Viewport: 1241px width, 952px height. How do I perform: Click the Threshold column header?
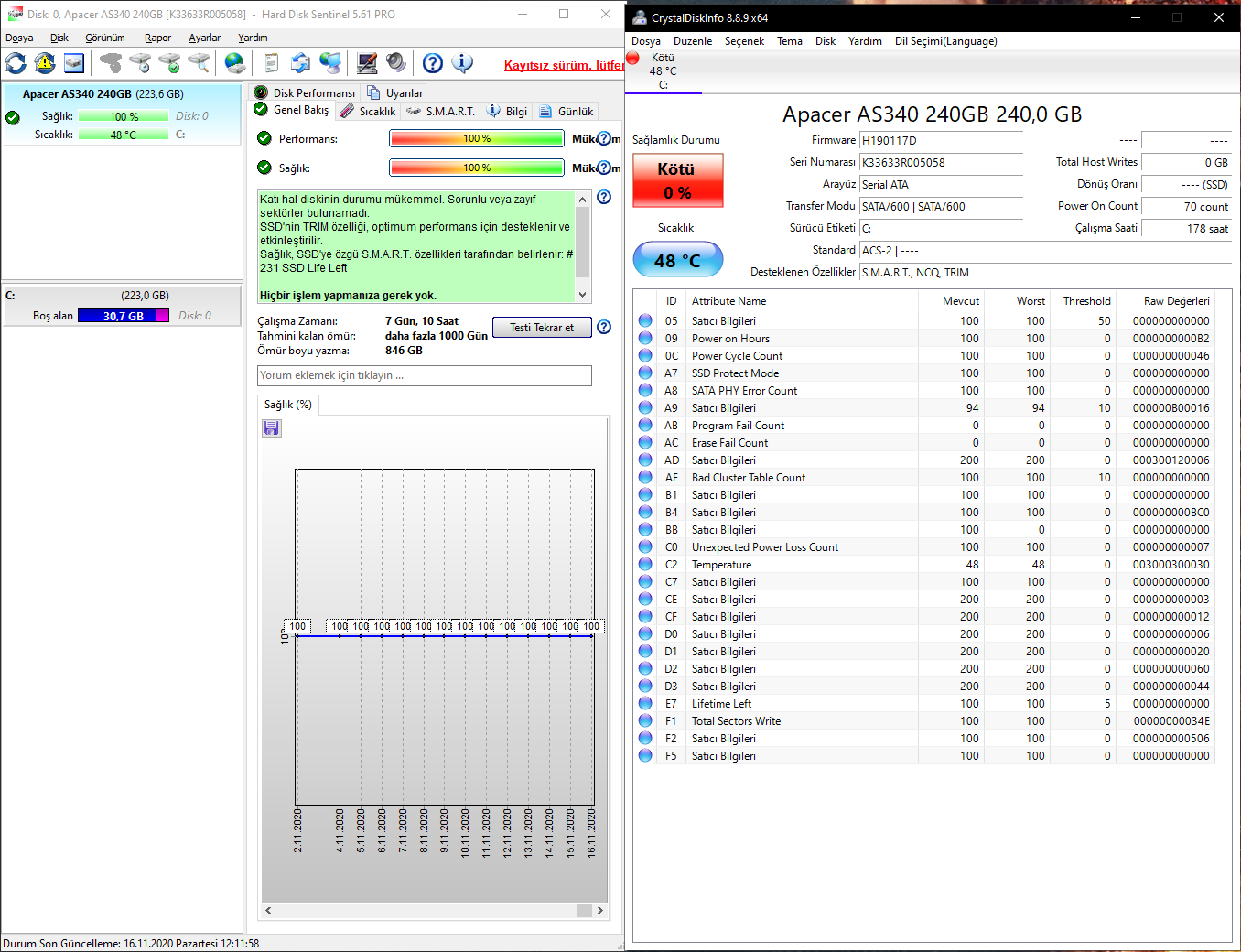[x=1087, y=301]
